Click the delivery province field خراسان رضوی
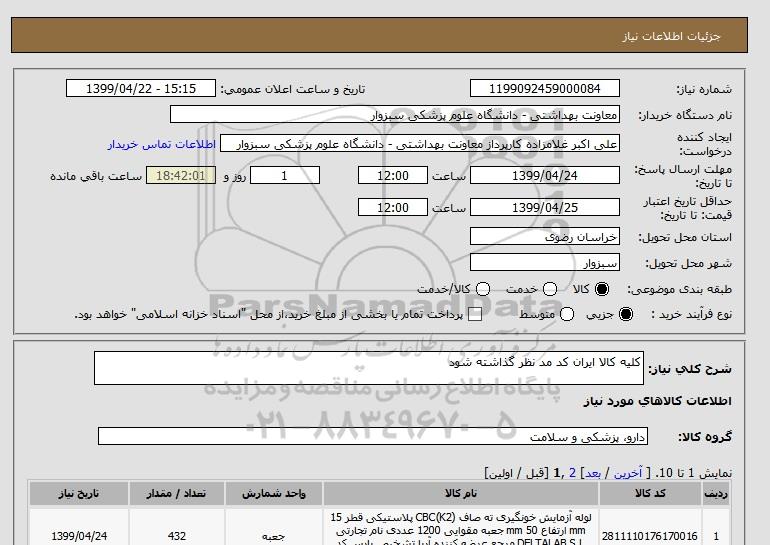 tap(545, 236)
